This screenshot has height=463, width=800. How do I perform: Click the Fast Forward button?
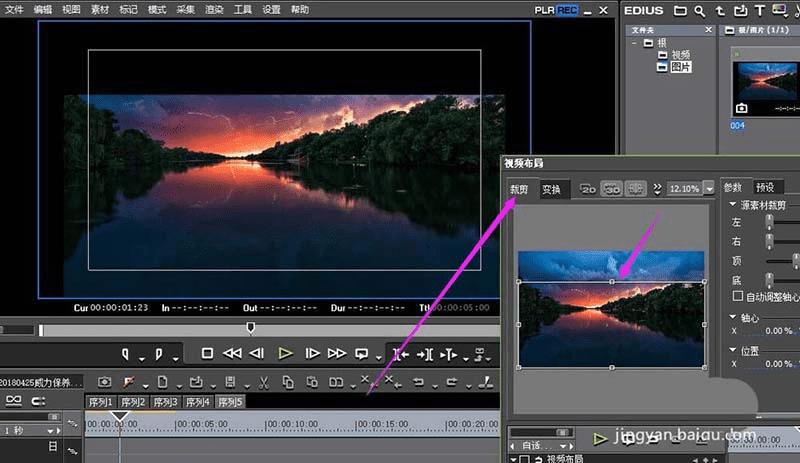pyautogui.click(x=337, y=353)
